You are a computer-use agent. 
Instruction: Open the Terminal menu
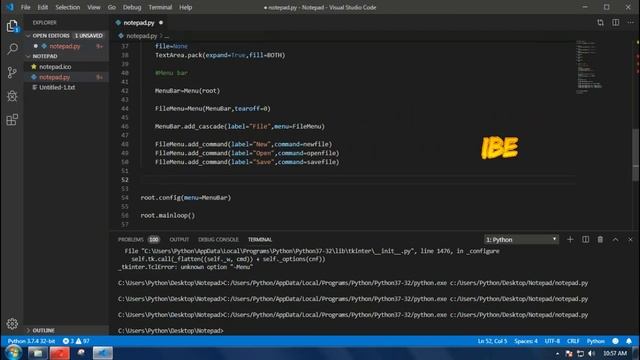coord(160,7)
